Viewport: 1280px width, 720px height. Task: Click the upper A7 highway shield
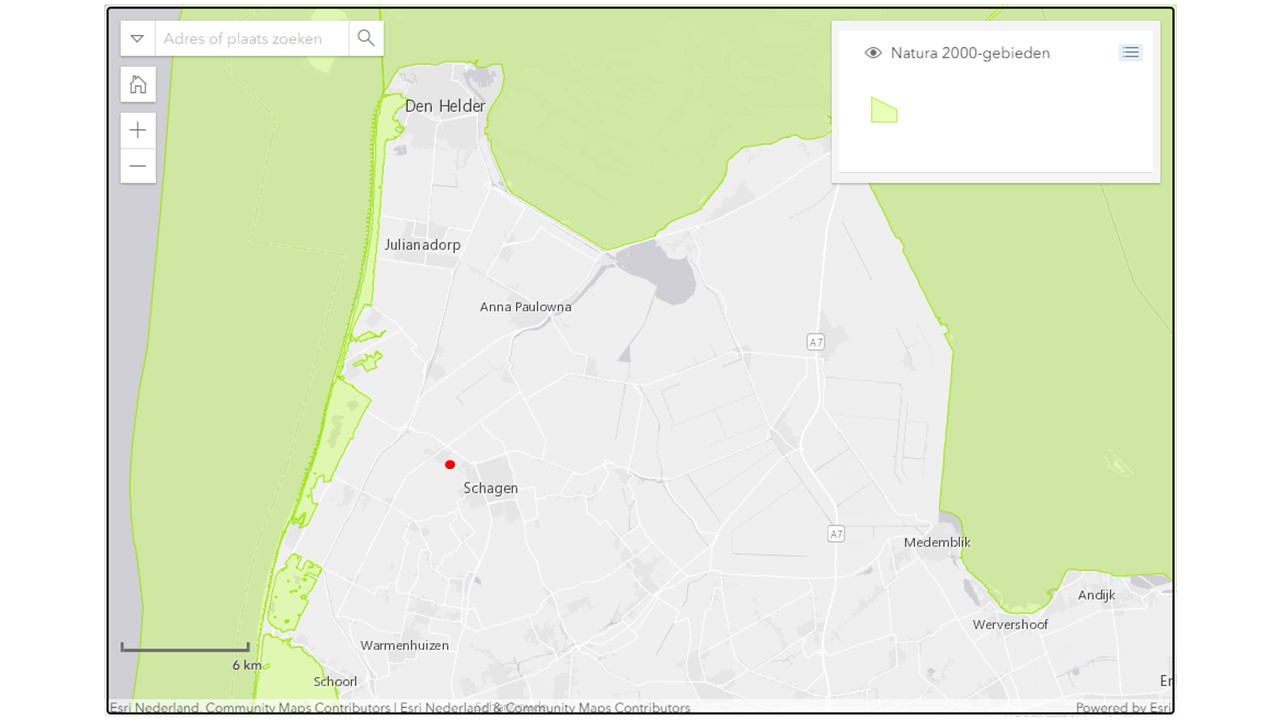(x=816, y=342)
